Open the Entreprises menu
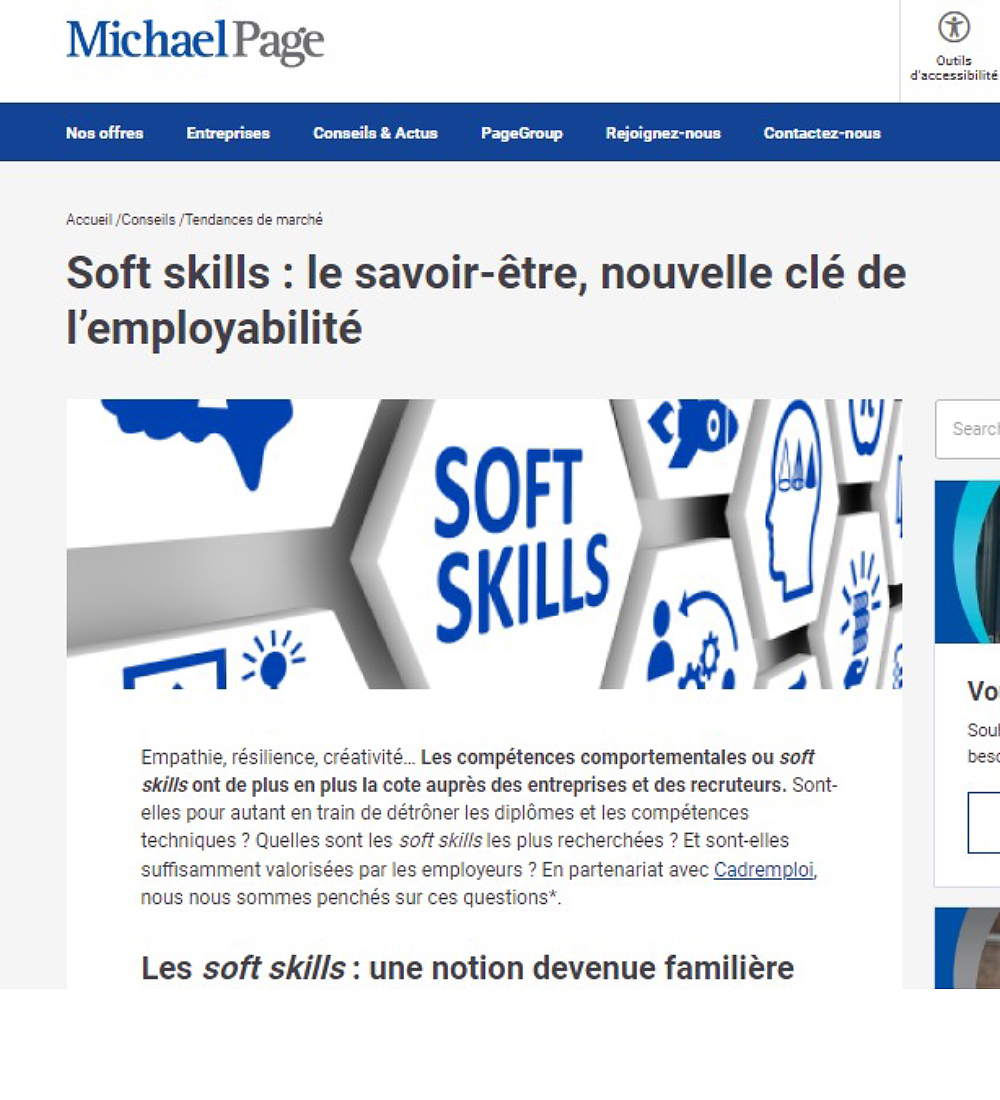The image size is (1000, 1100). tap(228, 133)
